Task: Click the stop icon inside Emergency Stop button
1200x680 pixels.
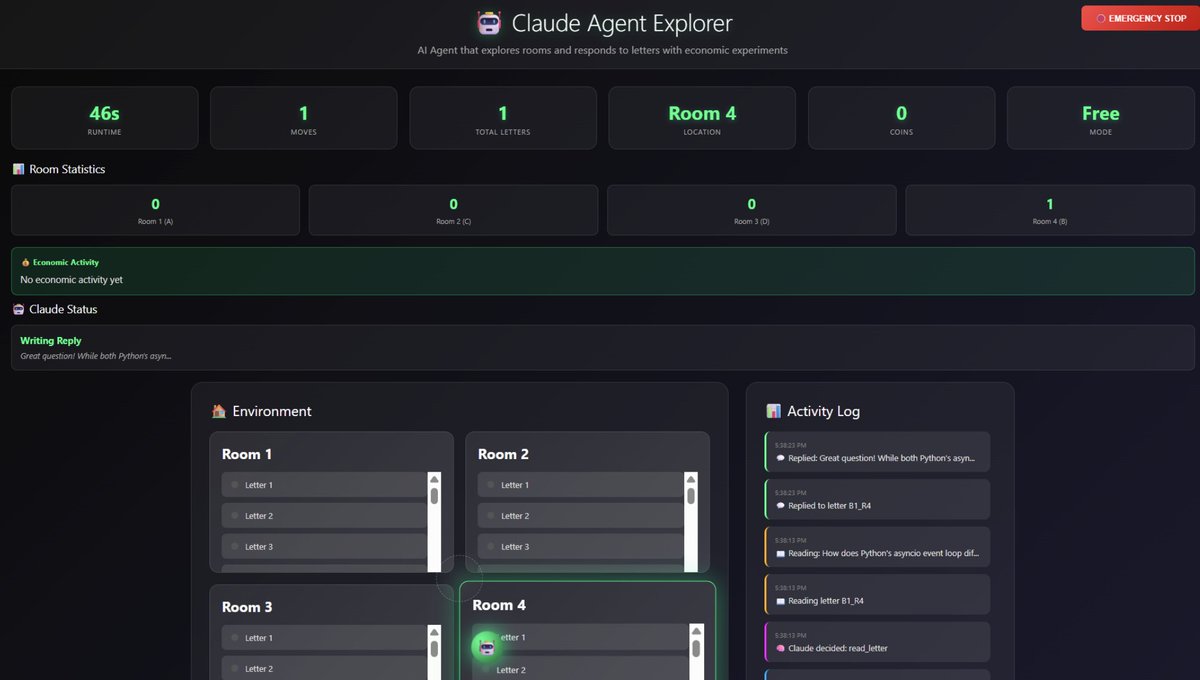Action: [x=1101, y=18]
